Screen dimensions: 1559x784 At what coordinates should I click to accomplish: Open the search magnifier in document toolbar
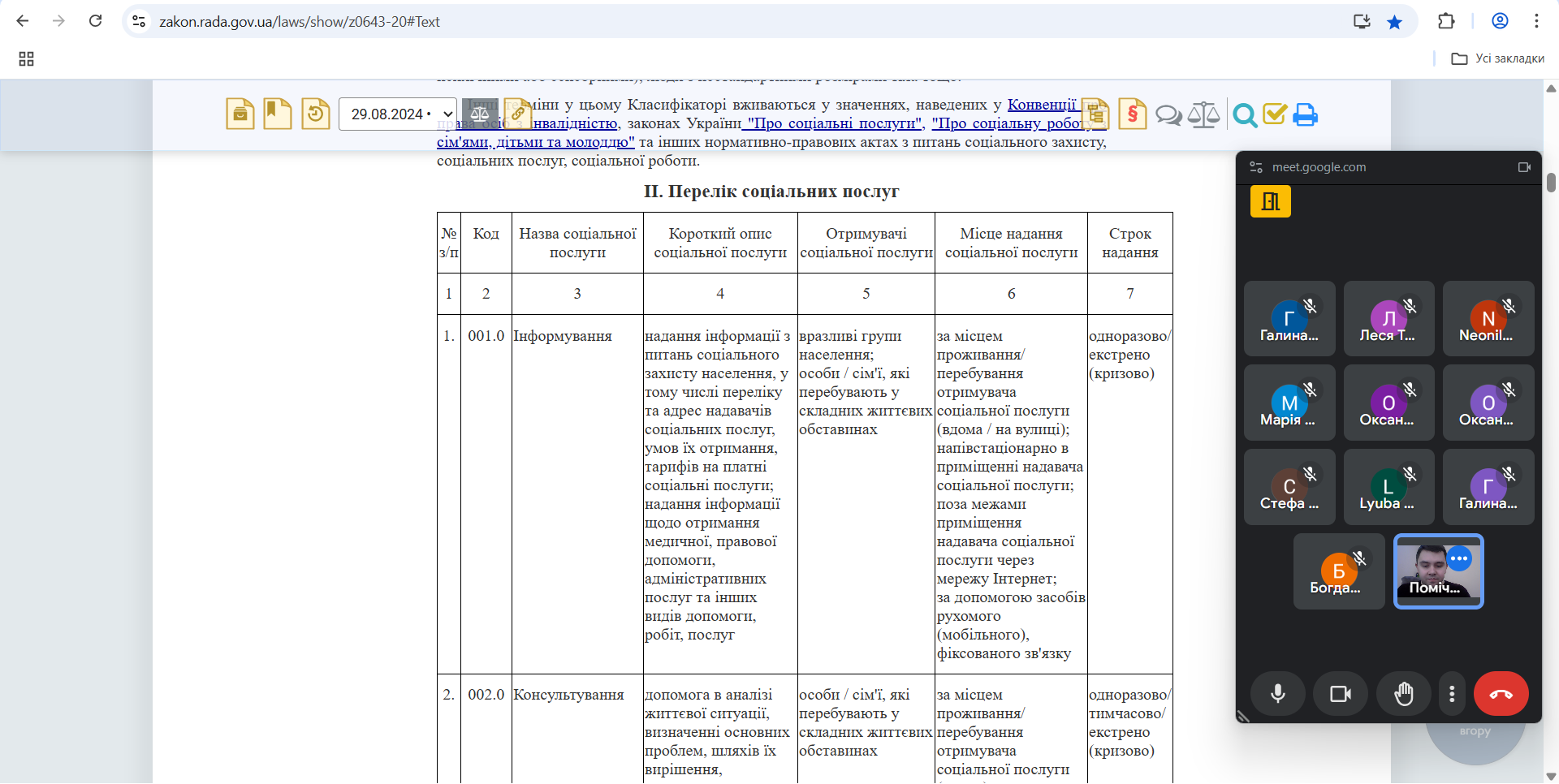(1244, 115)
